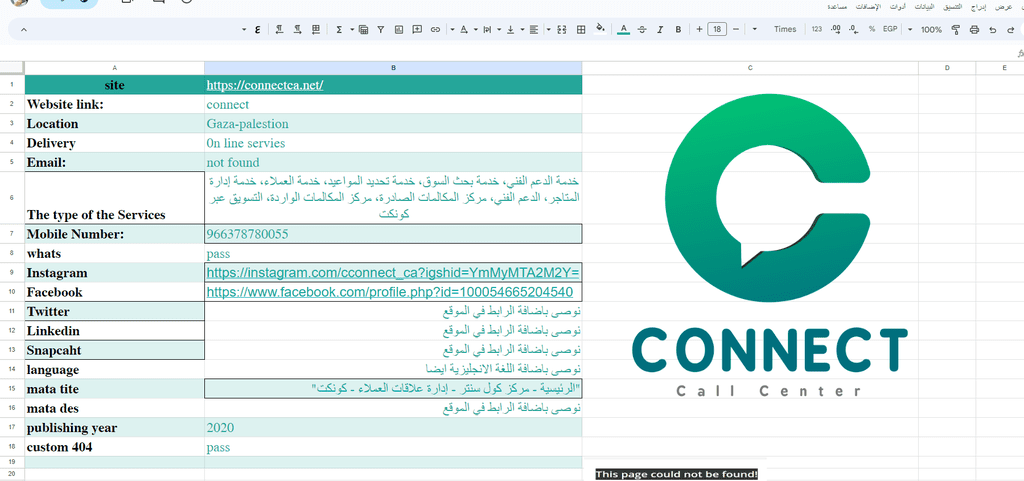Open the text color picker
Screen dimensions: 1024x481
click(x=624, y=29)
